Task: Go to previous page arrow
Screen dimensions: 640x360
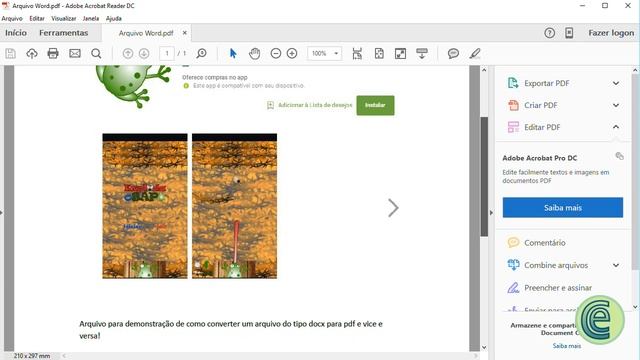Action: click(x=128, y=53)
